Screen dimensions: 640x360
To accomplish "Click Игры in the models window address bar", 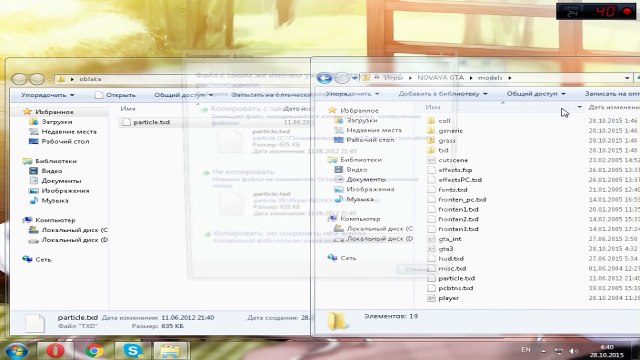I will click(393, 78).
